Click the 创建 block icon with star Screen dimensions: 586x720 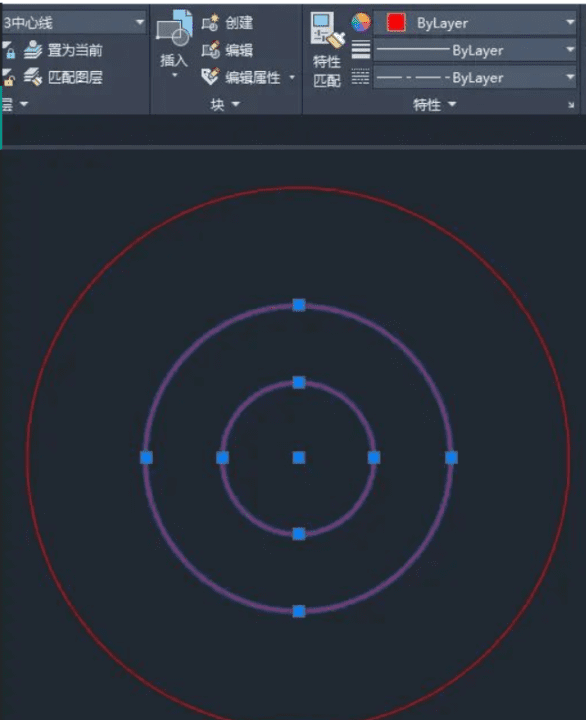pos(210,22)
